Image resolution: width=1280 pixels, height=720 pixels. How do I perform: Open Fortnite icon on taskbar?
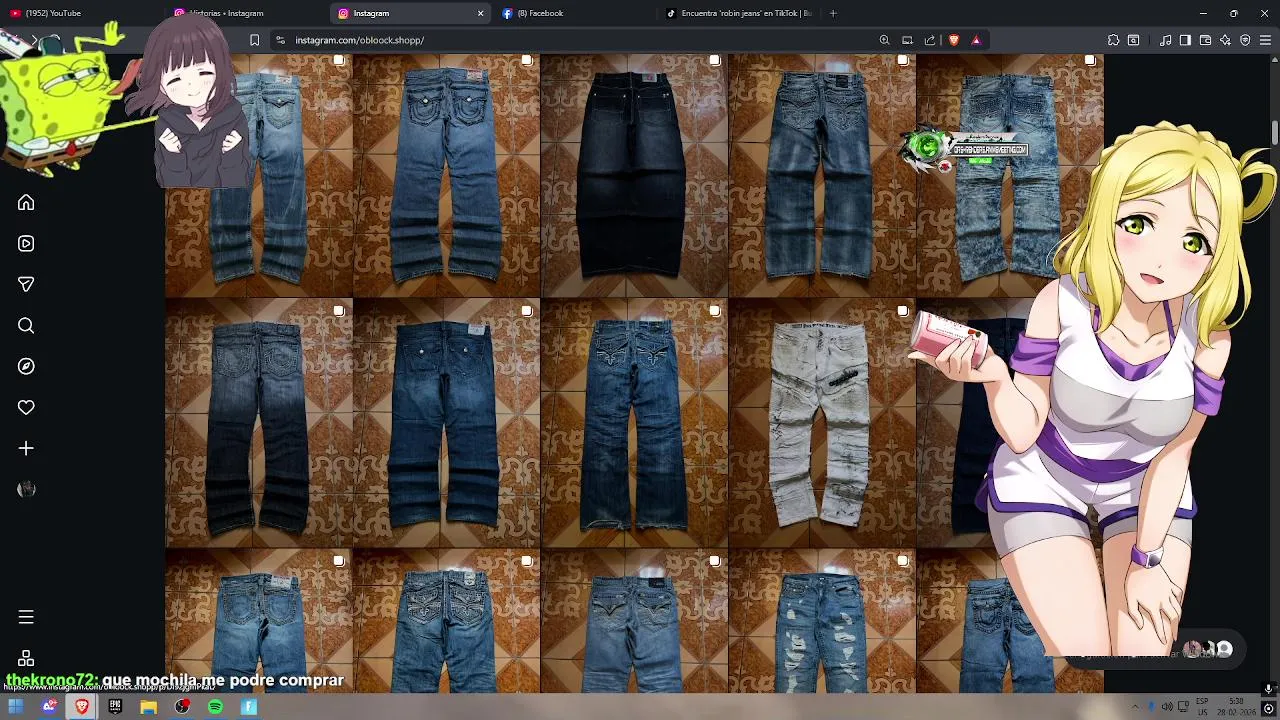pos(249,707)
